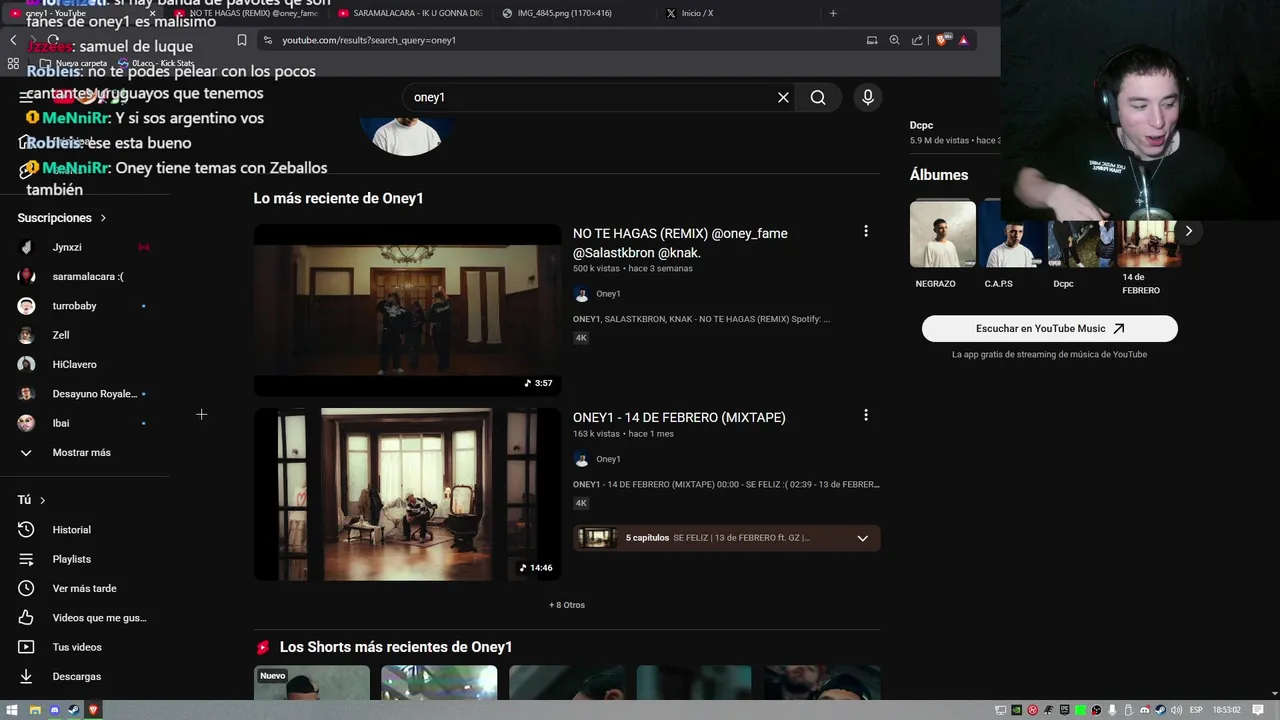
Task: Open Steam from the taskbar
Action: point(74,710)
